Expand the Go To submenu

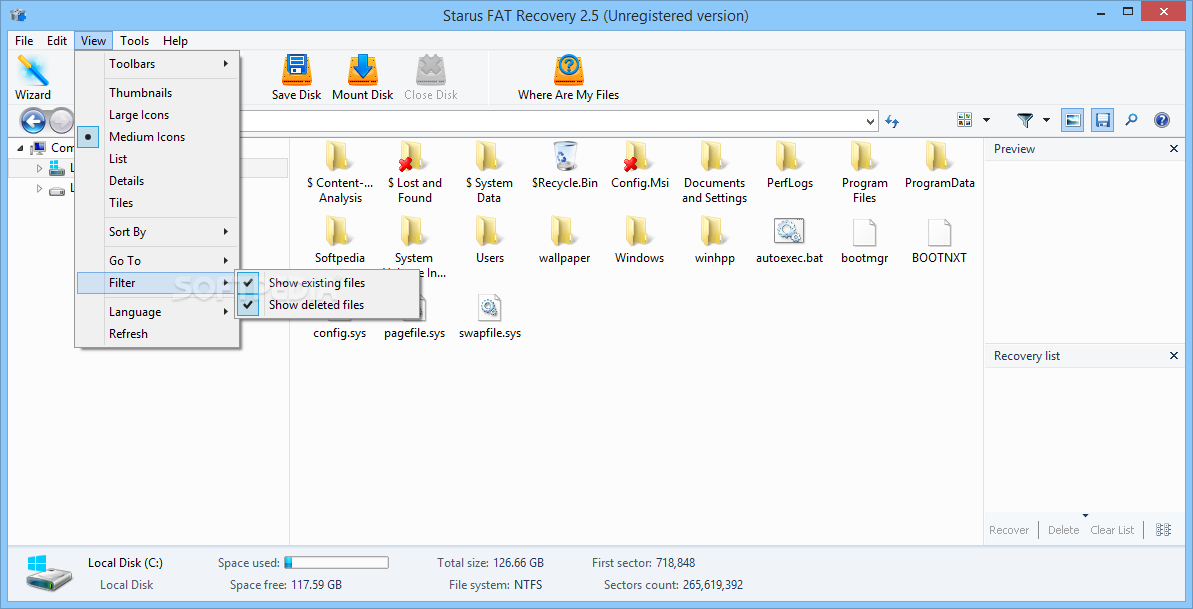pos(157,260)
